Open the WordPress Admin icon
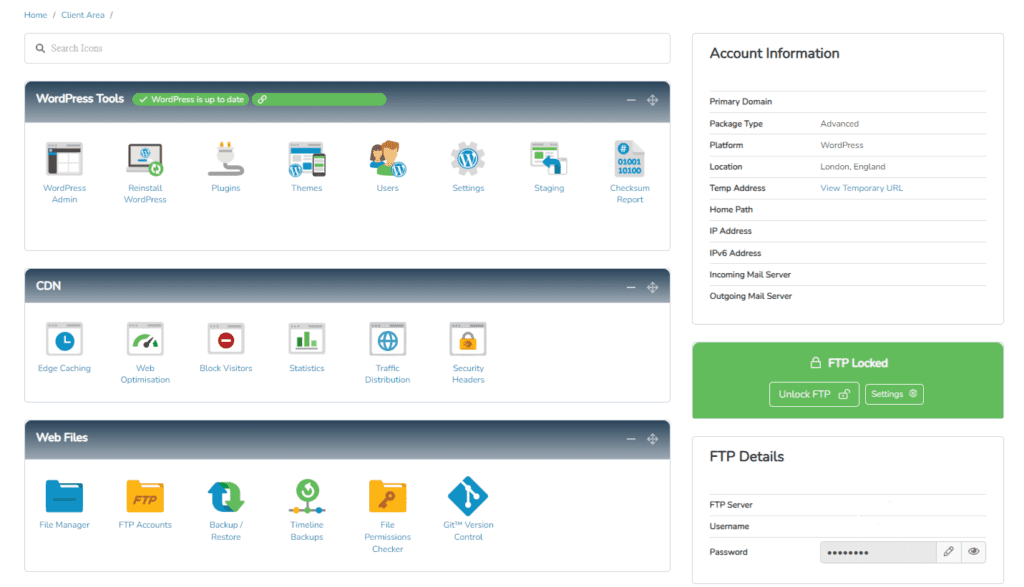Screen dimensions: 1024x587 click(x=64, y=159)
